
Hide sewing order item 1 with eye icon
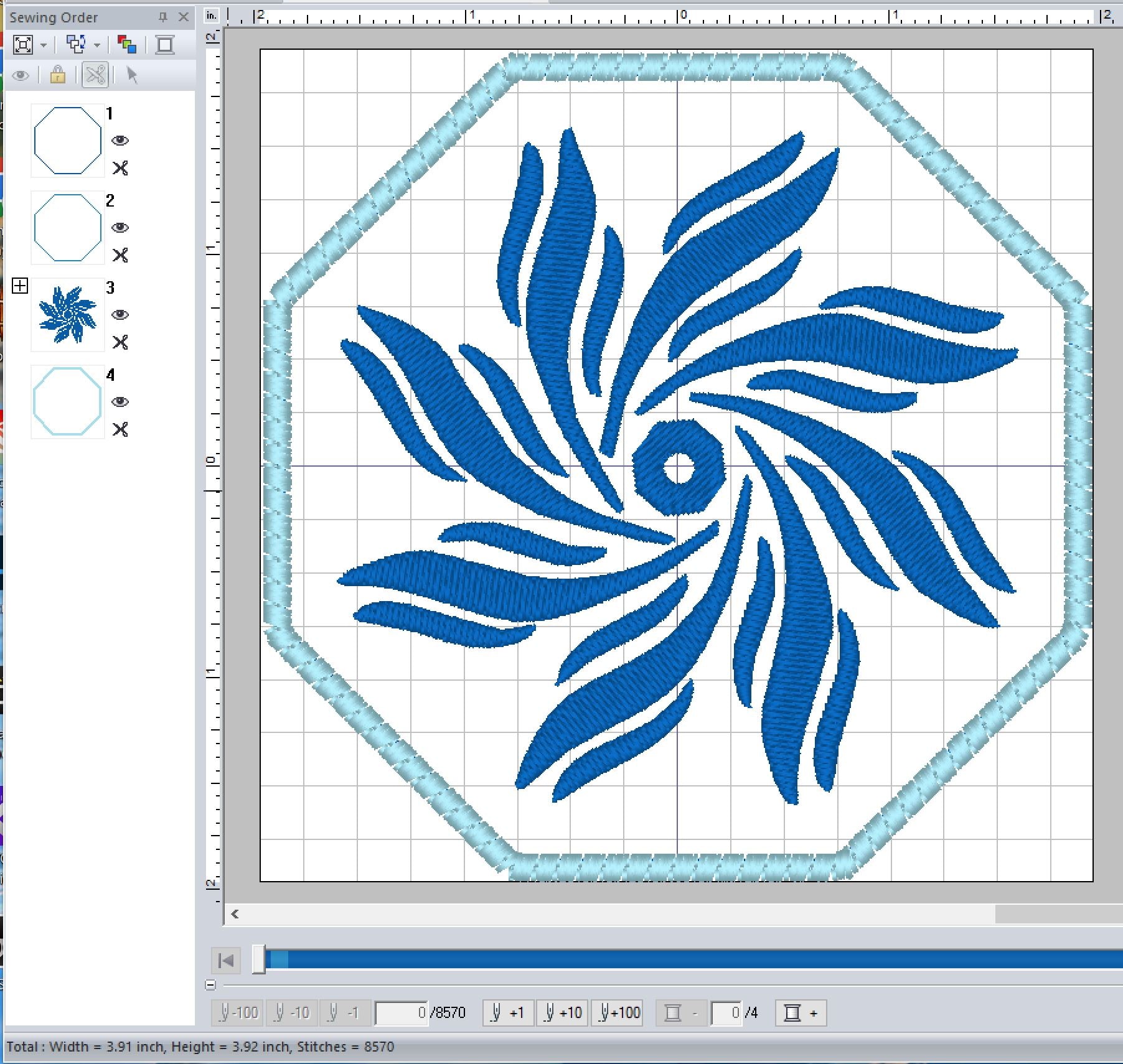coord(120,141)
